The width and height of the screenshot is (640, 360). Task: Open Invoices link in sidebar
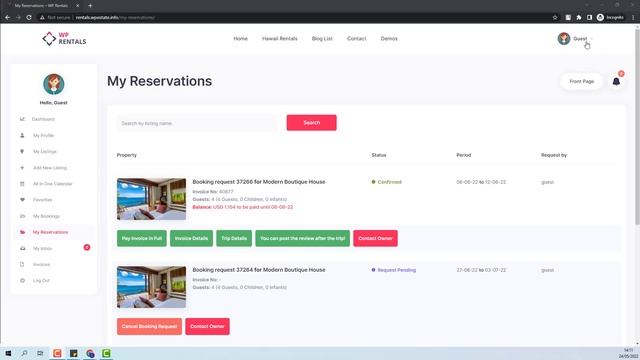tap(41, 264)
